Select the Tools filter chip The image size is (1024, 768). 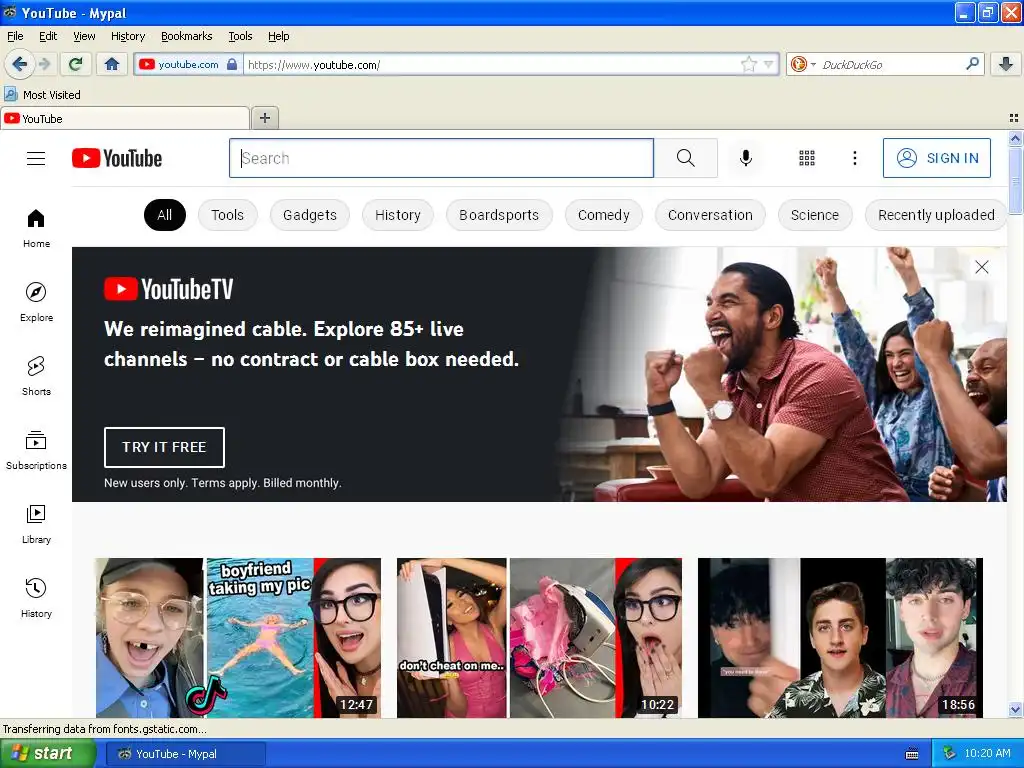click(227, 215)
